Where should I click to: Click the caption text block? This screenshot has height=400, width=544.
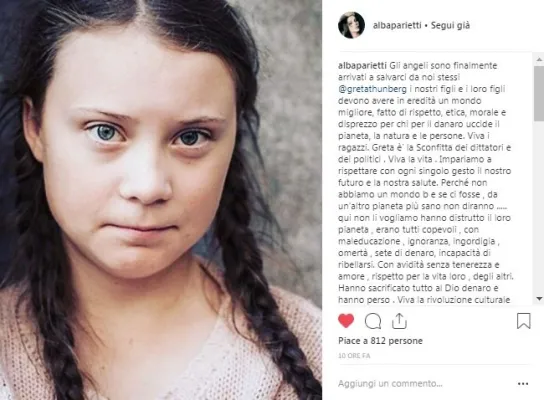coord(426,182)
